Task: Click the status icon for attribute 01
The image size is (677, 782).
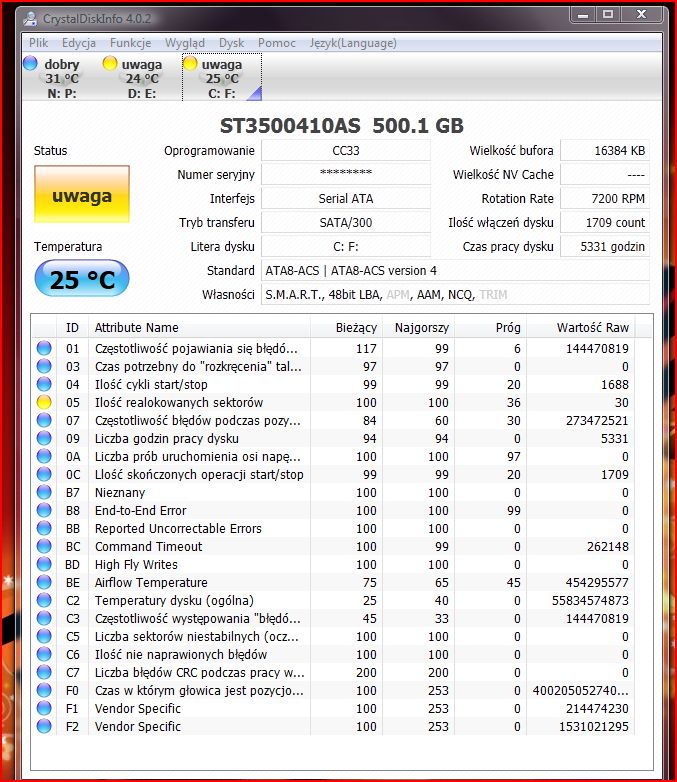Action: pyautogui.click(x=44, y=348)
